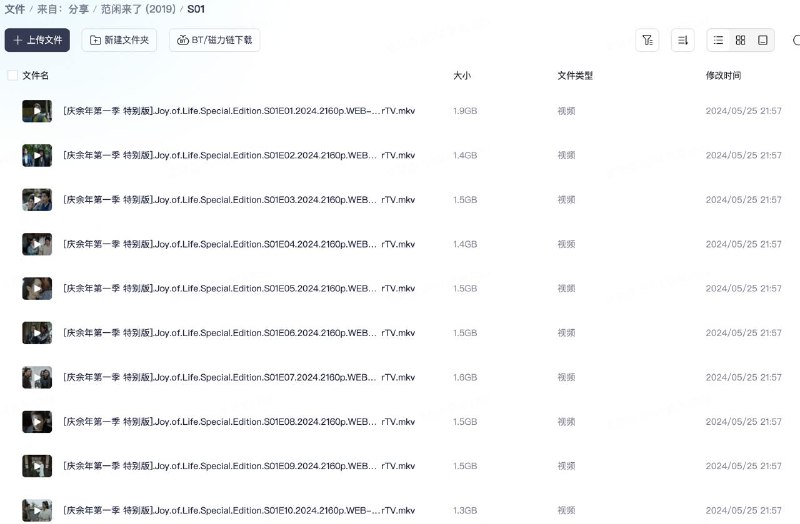Go to 文件 in breadcrumb
The height and width of the screenshot is (524, 800).
(14, 9)
